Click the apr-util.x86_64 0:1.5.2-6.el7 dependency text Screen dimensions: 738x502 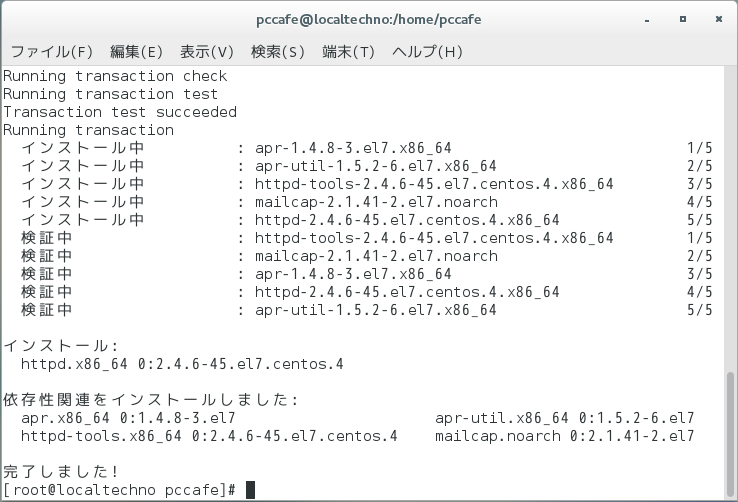pos(564,418)
